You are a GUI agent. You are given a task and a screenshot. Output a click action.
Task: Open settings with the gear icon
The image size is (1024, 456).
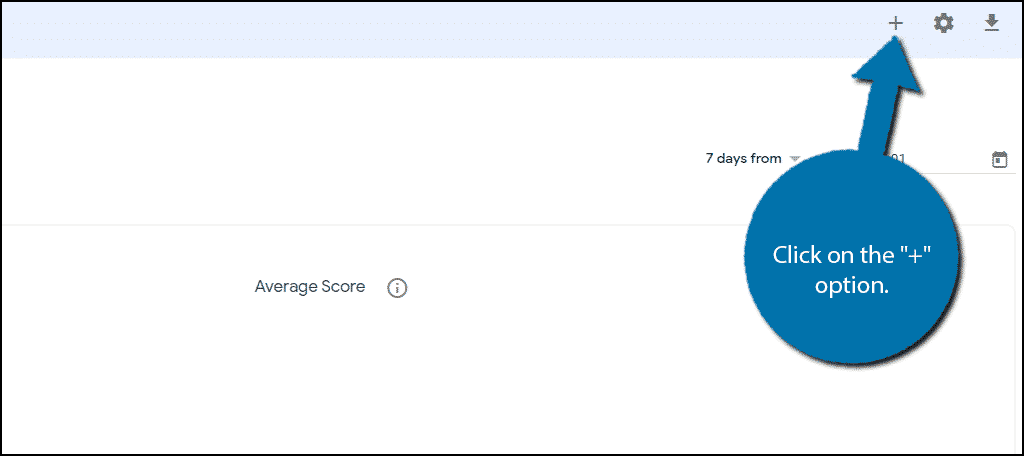tap(943, 23)
